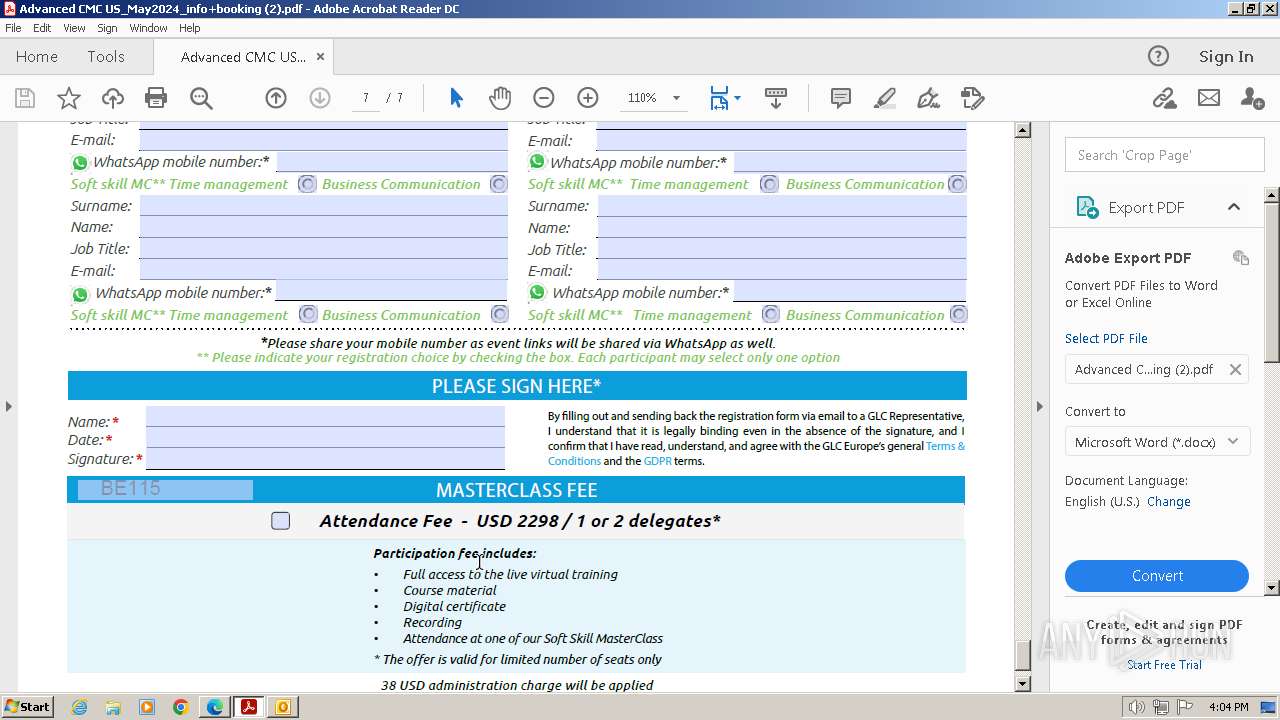Activate the Selection arrow tool

pos(456,98)
